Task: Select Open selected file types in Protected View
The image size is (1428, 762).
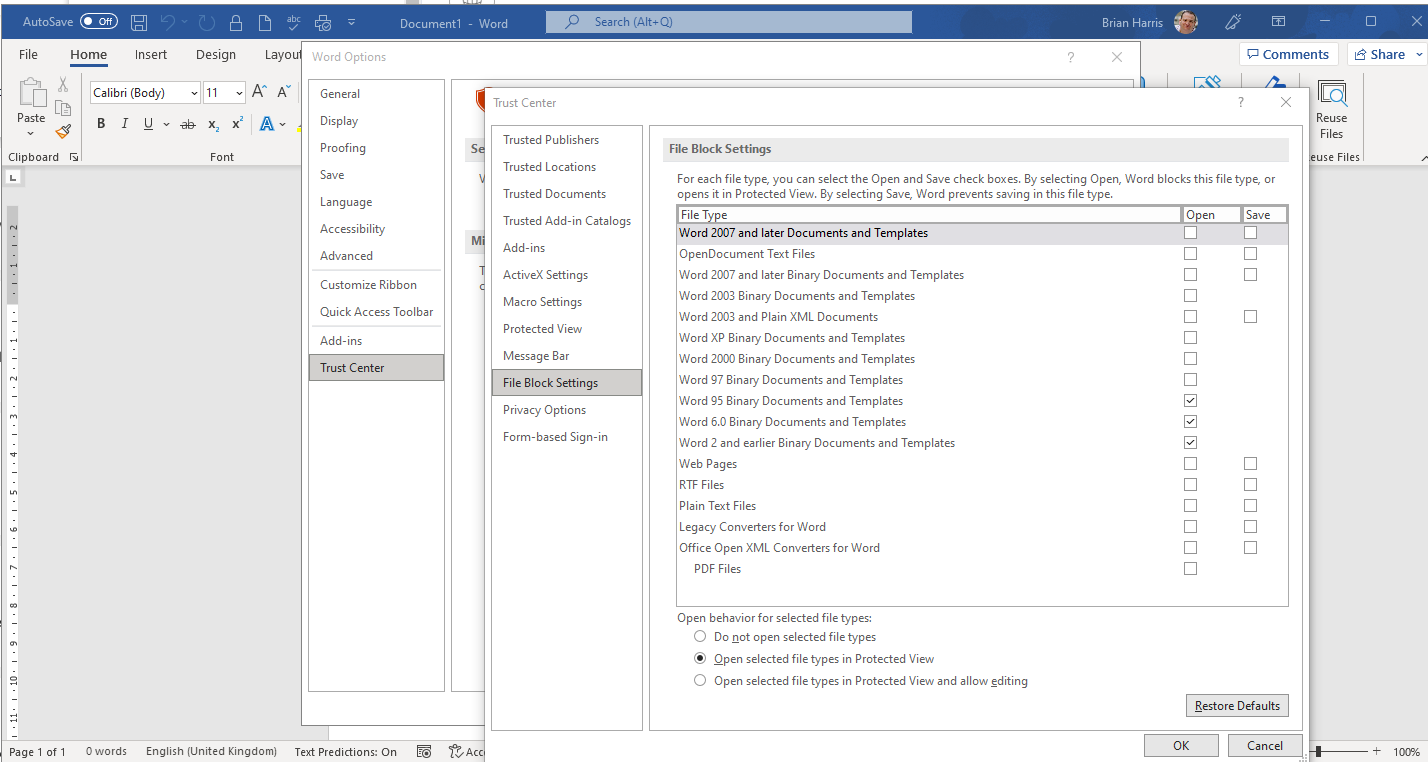Action: (700, 659)
